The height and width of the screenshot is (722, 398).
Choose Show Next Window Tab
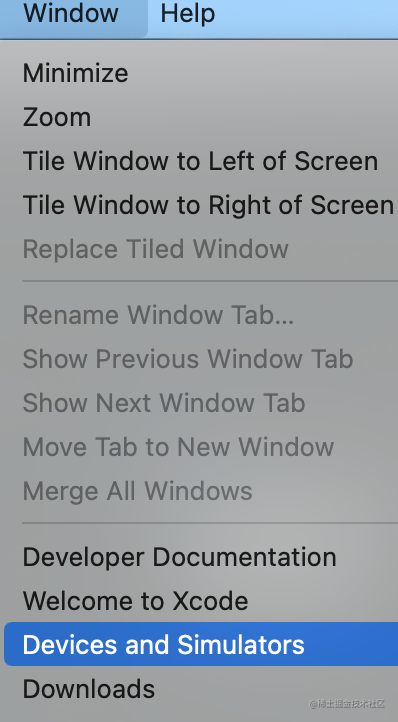tap(201, 403)
